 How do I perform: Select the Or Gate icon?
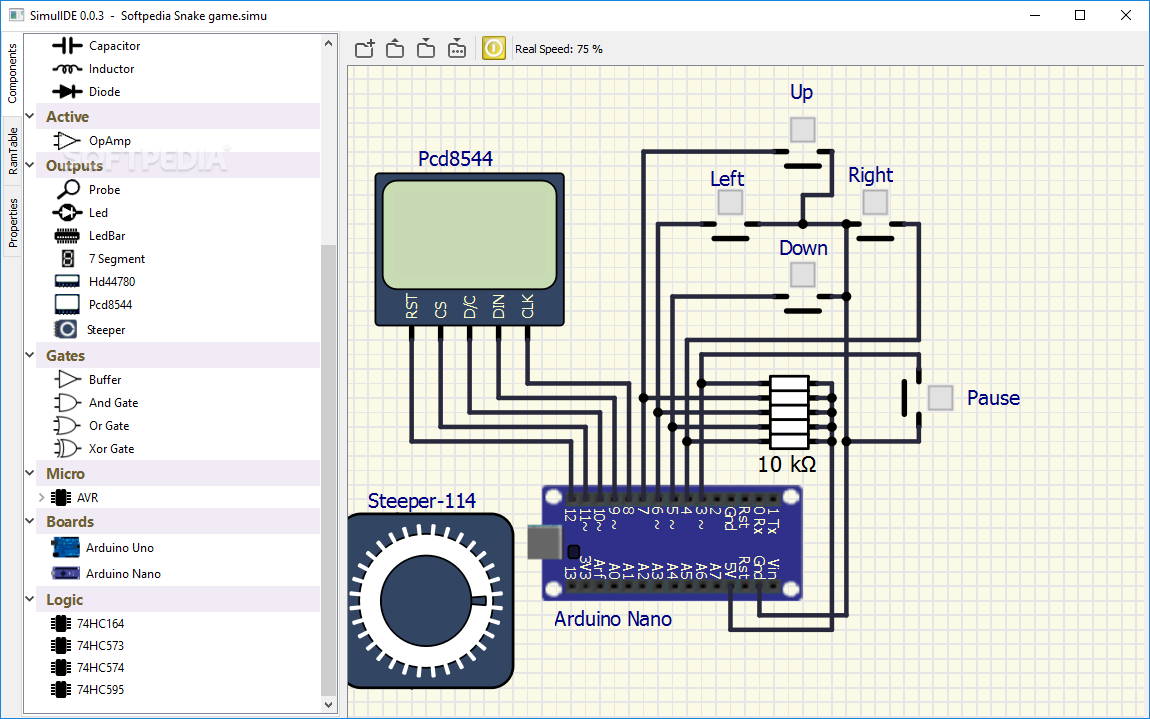(67, 426)
